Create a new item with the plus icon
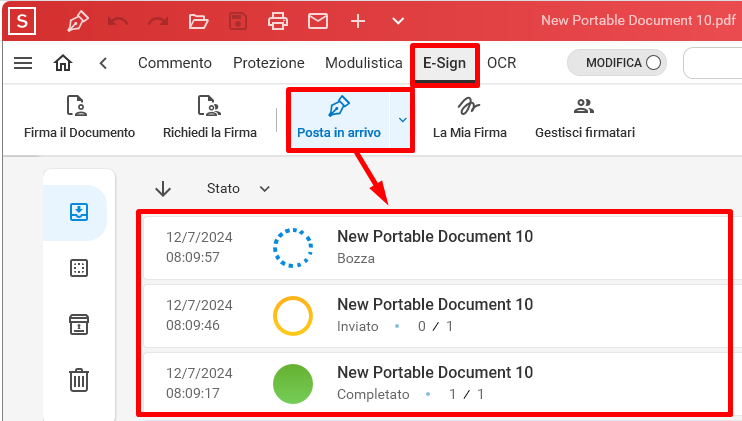The height and width of the screenshot is (421, 742). click(358, 21)
